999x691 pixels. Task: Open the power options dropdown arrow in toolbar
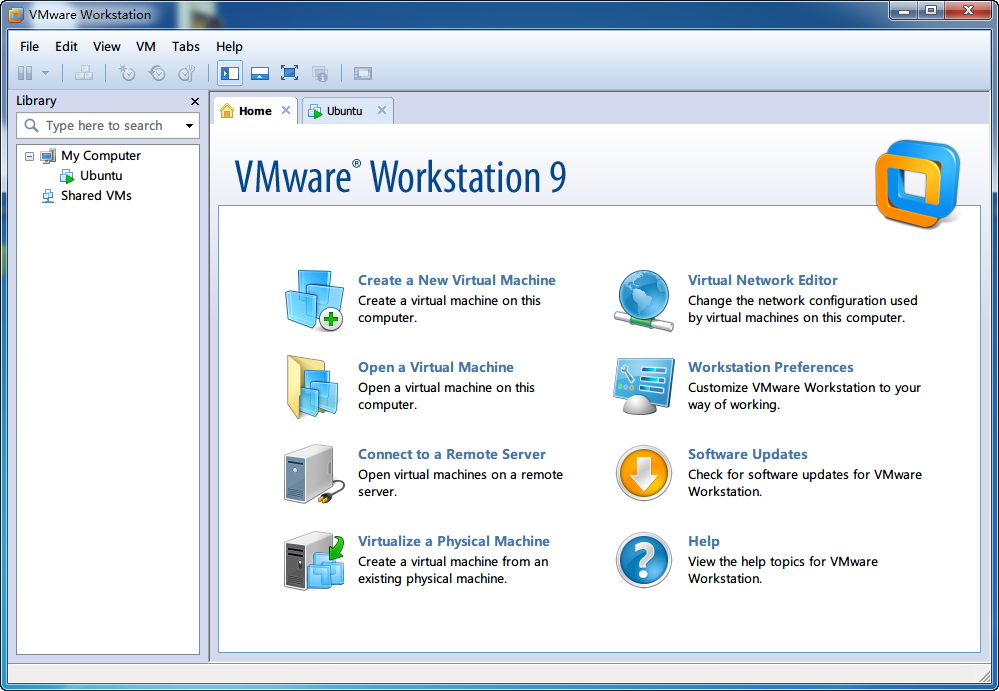(45, 73)
